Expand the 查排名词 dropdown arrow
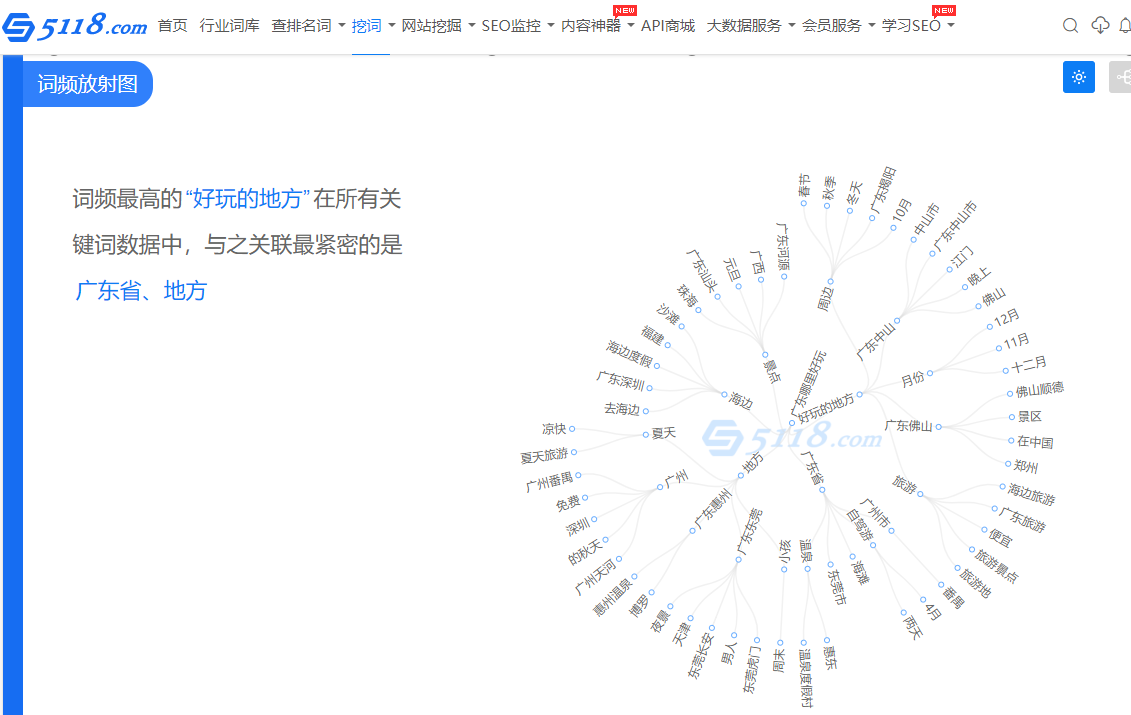1131x715 pixels. pos(342,25)
